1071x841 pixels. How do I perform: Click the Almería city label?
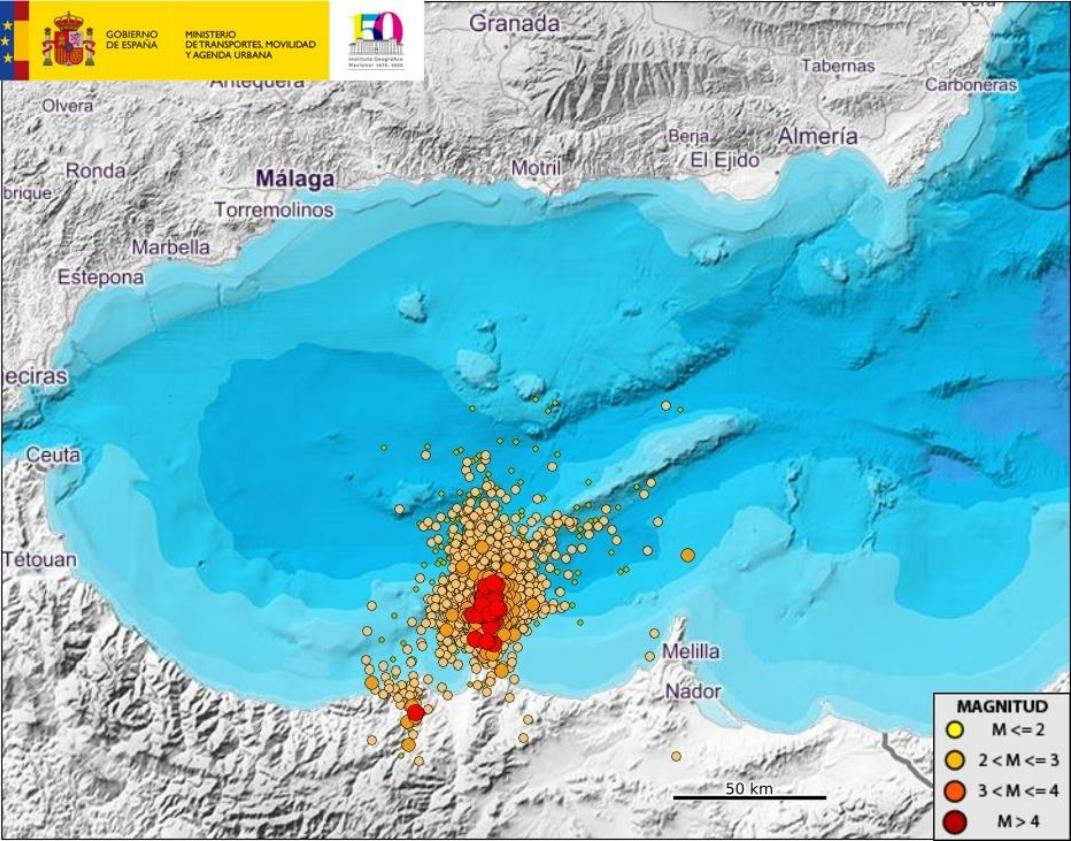[x=817, y=136]
